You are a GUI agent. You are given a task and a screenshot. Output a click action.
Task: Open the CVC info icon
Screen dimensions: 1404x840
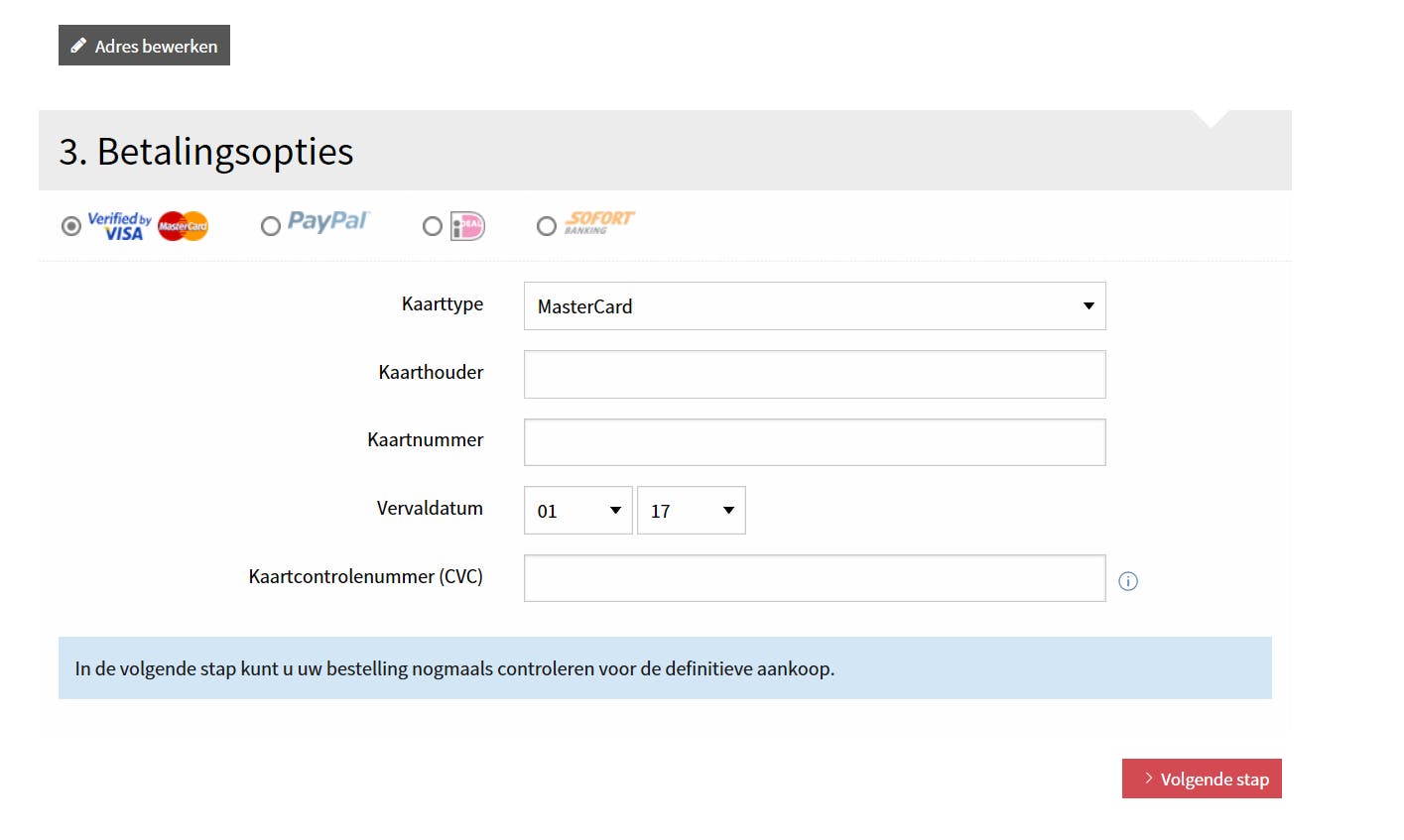[1128, 581]
